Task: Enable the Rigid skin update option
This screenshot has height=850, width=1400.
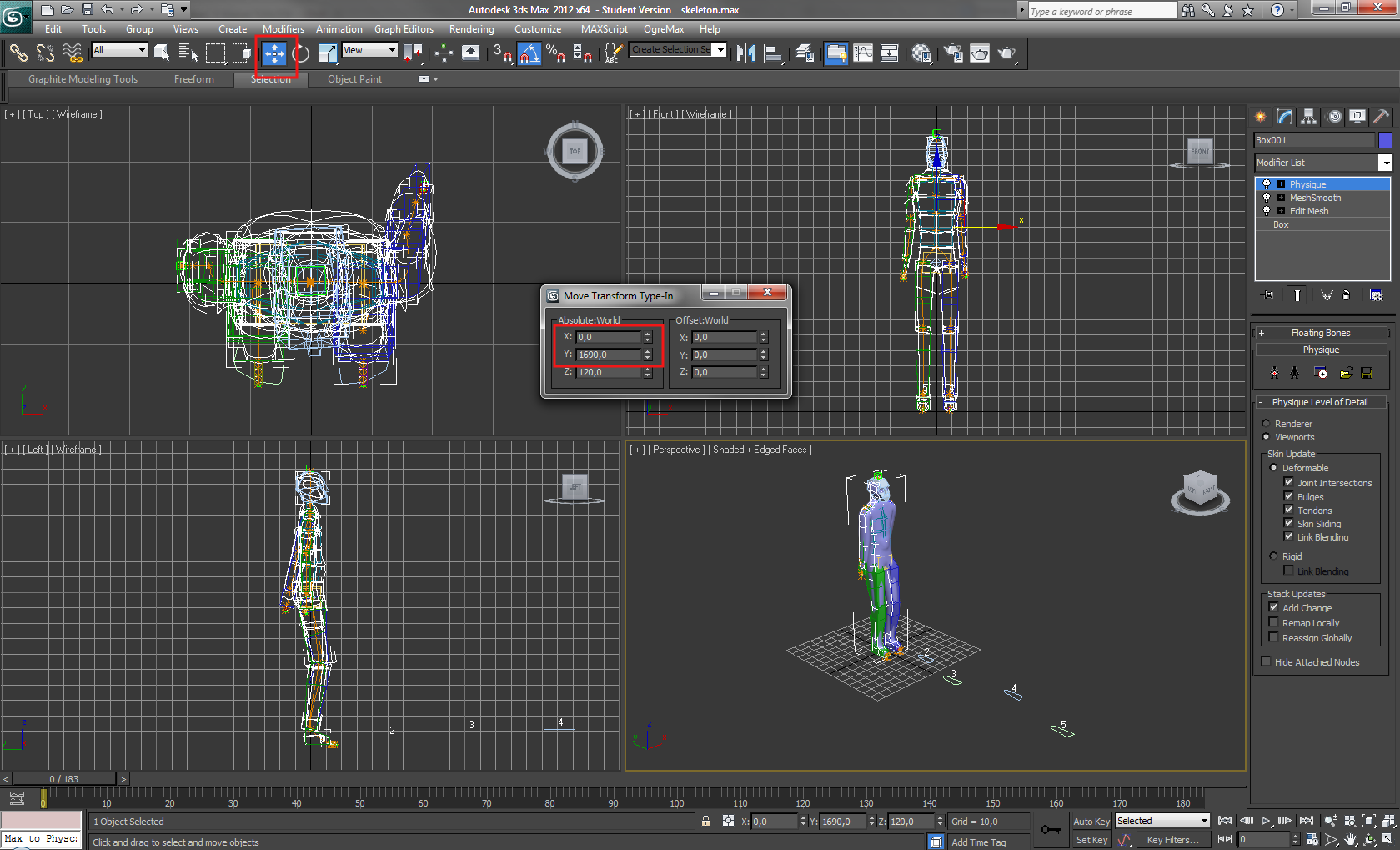Action: (x=1274, y=556)
